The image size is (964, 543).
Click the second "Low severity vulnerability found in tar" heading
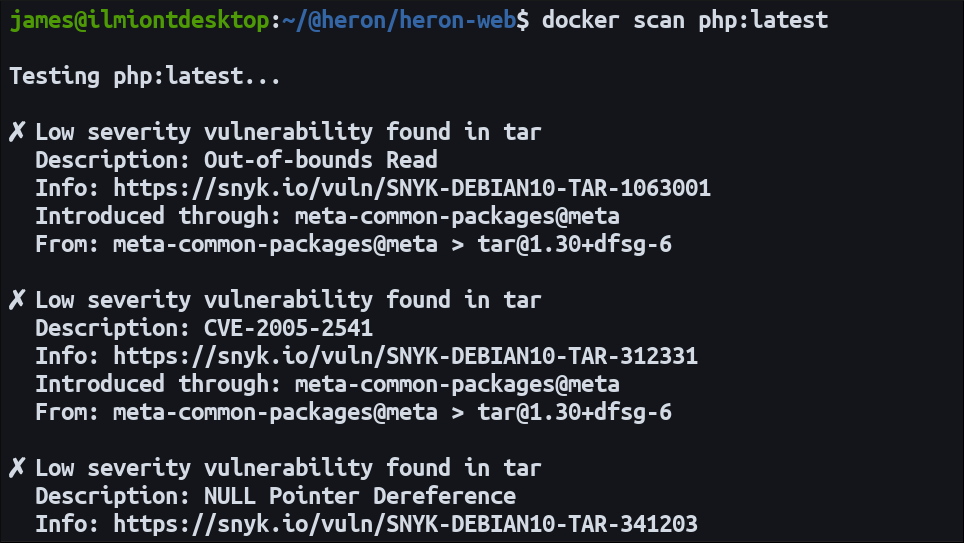coord(288,299)
